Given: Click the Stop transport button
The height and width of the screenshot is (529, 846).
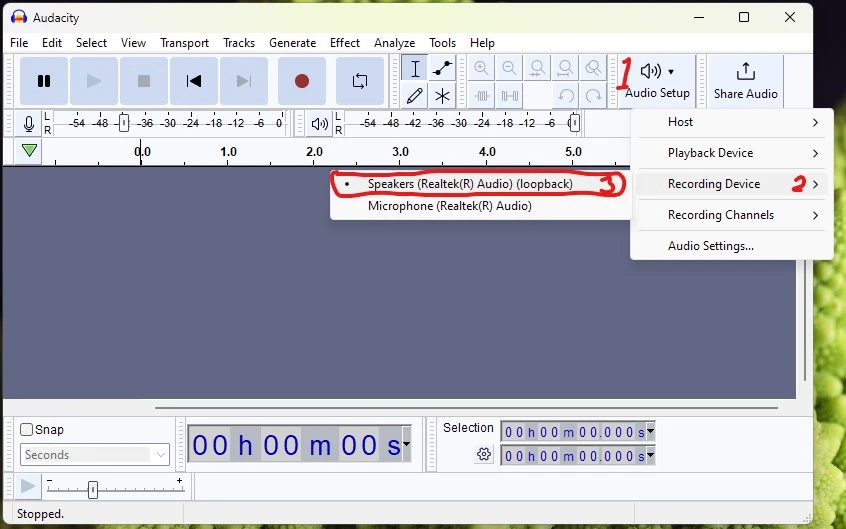Looking at the screenshot, I should pos(144,81).
